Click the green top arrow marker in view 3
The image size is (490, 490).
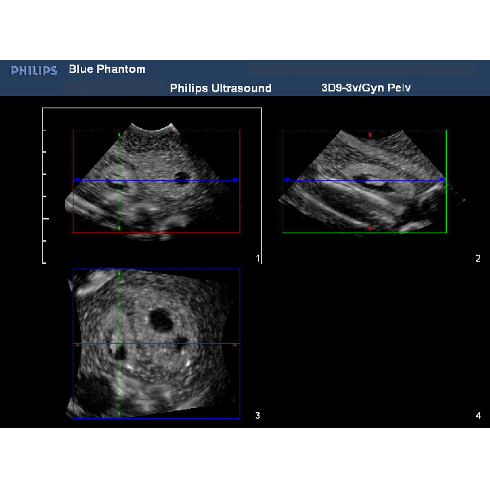click(119, 274)
